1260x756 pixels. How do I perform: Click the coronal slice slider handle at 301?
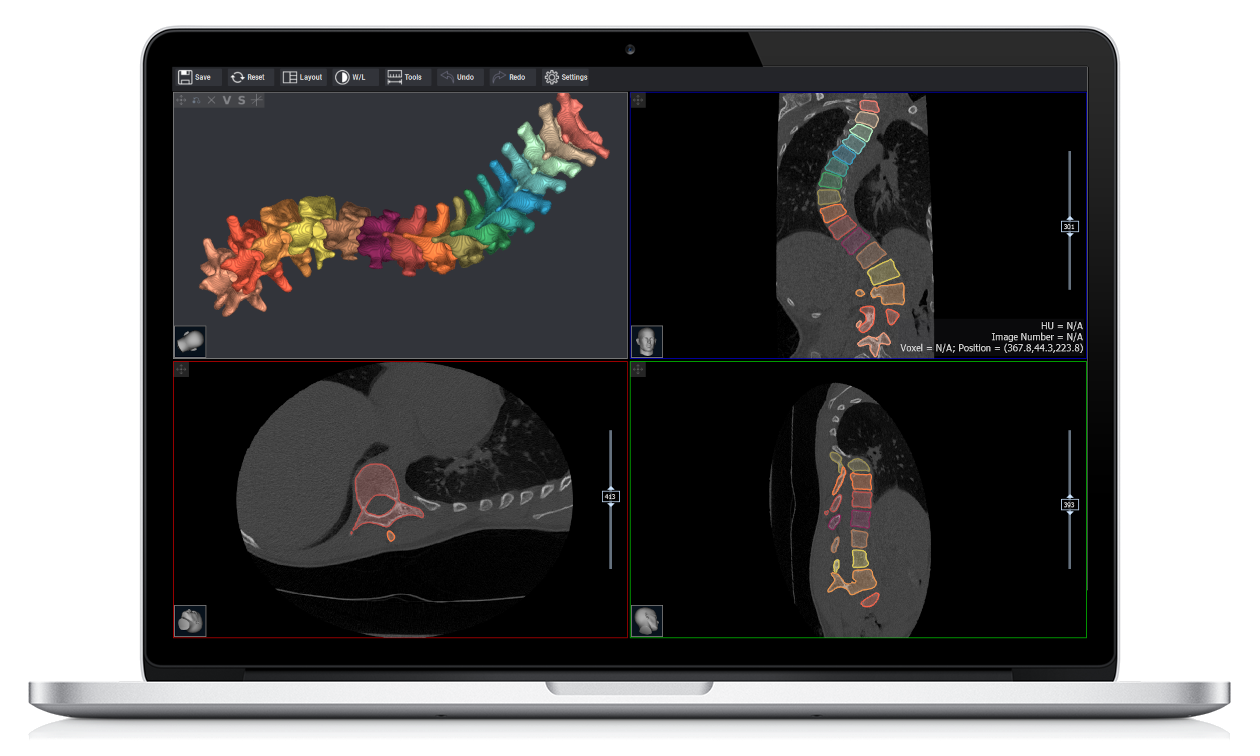pyautogui.click(x=1069, y=227)
